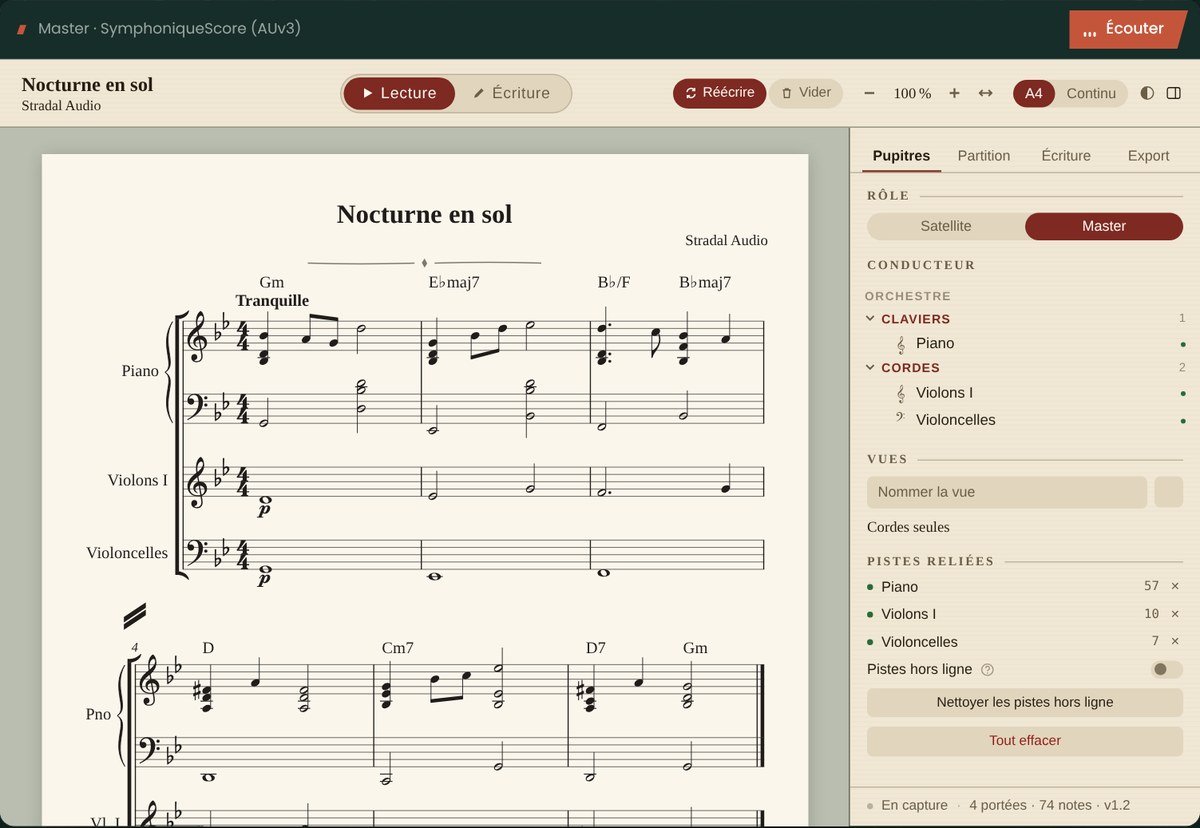Remove linked Piano track with the ×
1200x828 pixels.
1175,586
